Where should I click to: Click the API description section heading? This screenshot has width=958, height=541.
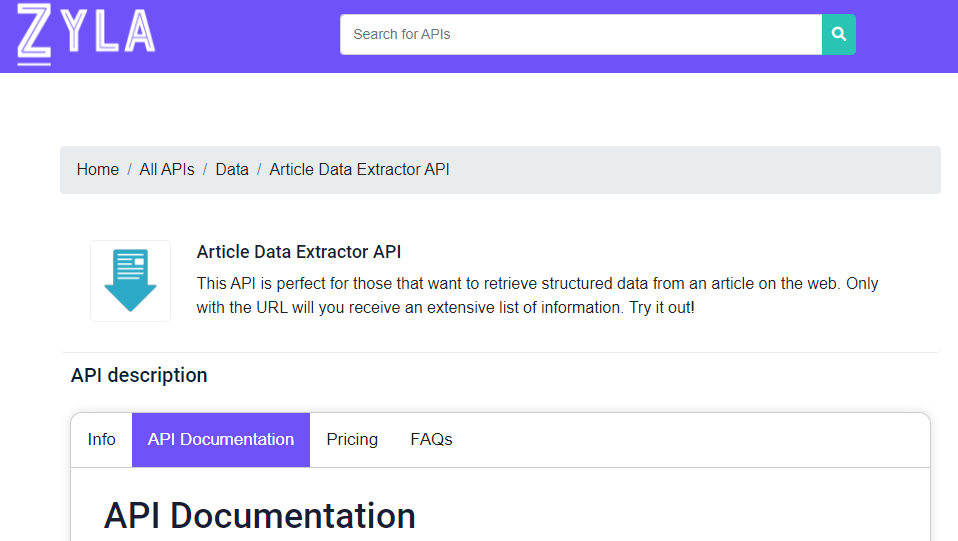(139, 375)
